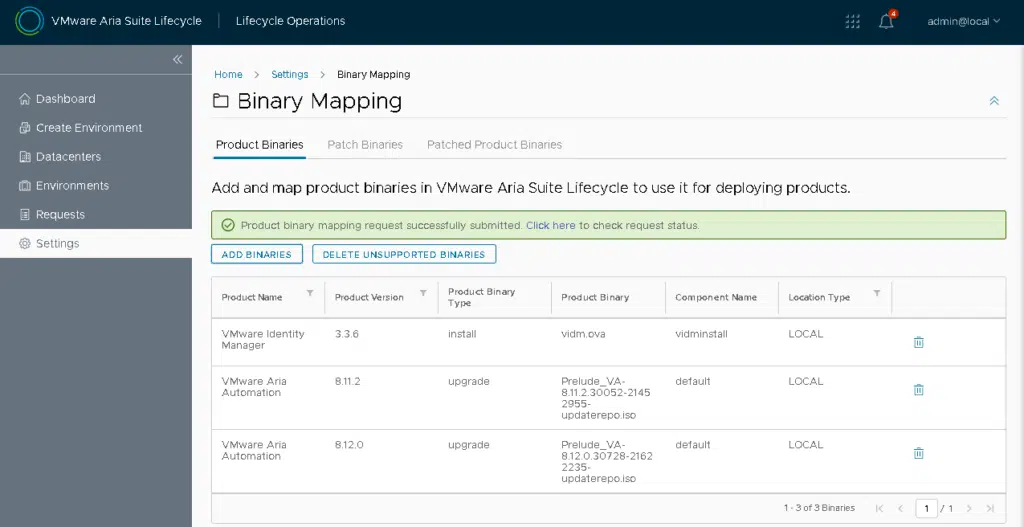Image resolution: width=1024 pixels, height=527 pixels.
Task: Follow the Home breadcrumb link
Action: pos(228,74)
